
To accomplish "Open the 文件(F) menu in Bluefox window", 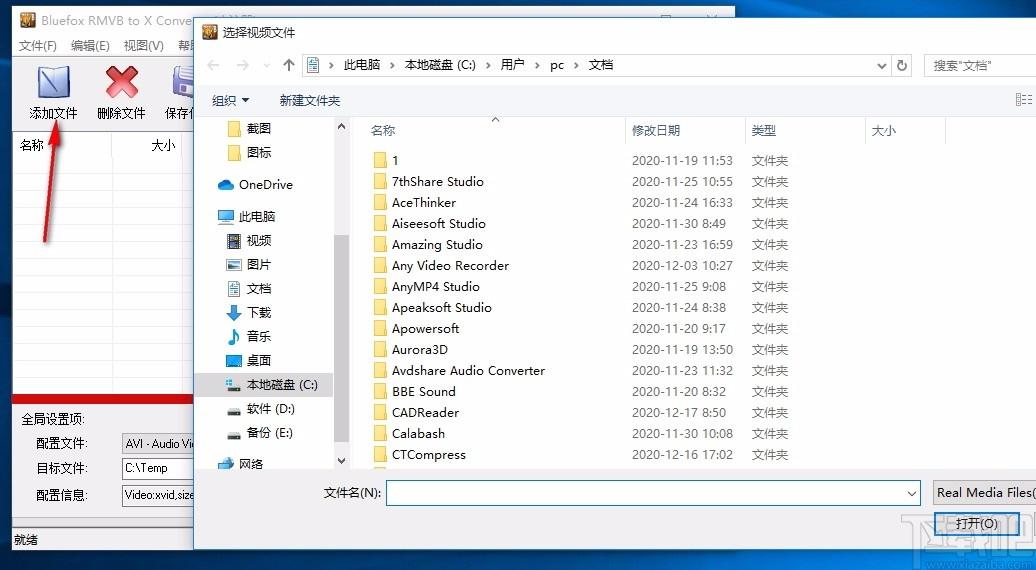I will pyautogui.click(x=38, y=46).
